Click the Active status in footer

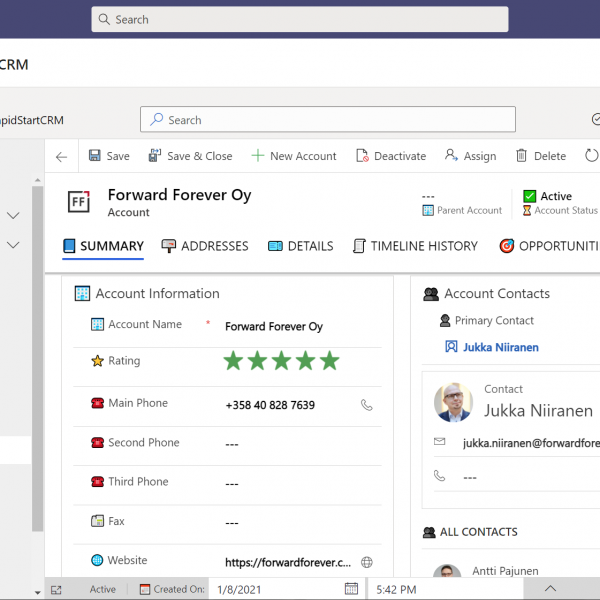pos(103,589)
